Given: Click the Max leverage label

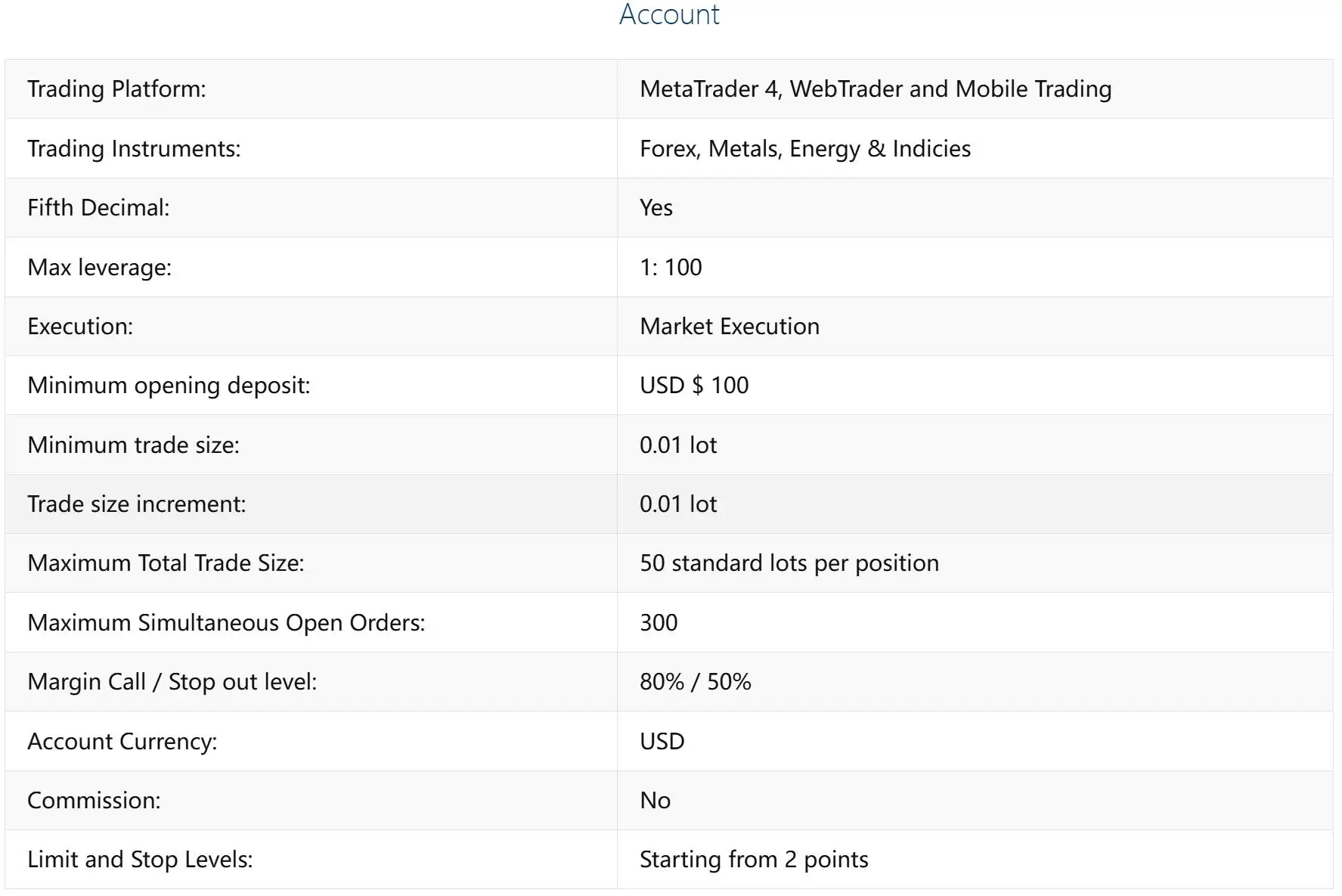Looking at the screenshot, I should 99,268.
